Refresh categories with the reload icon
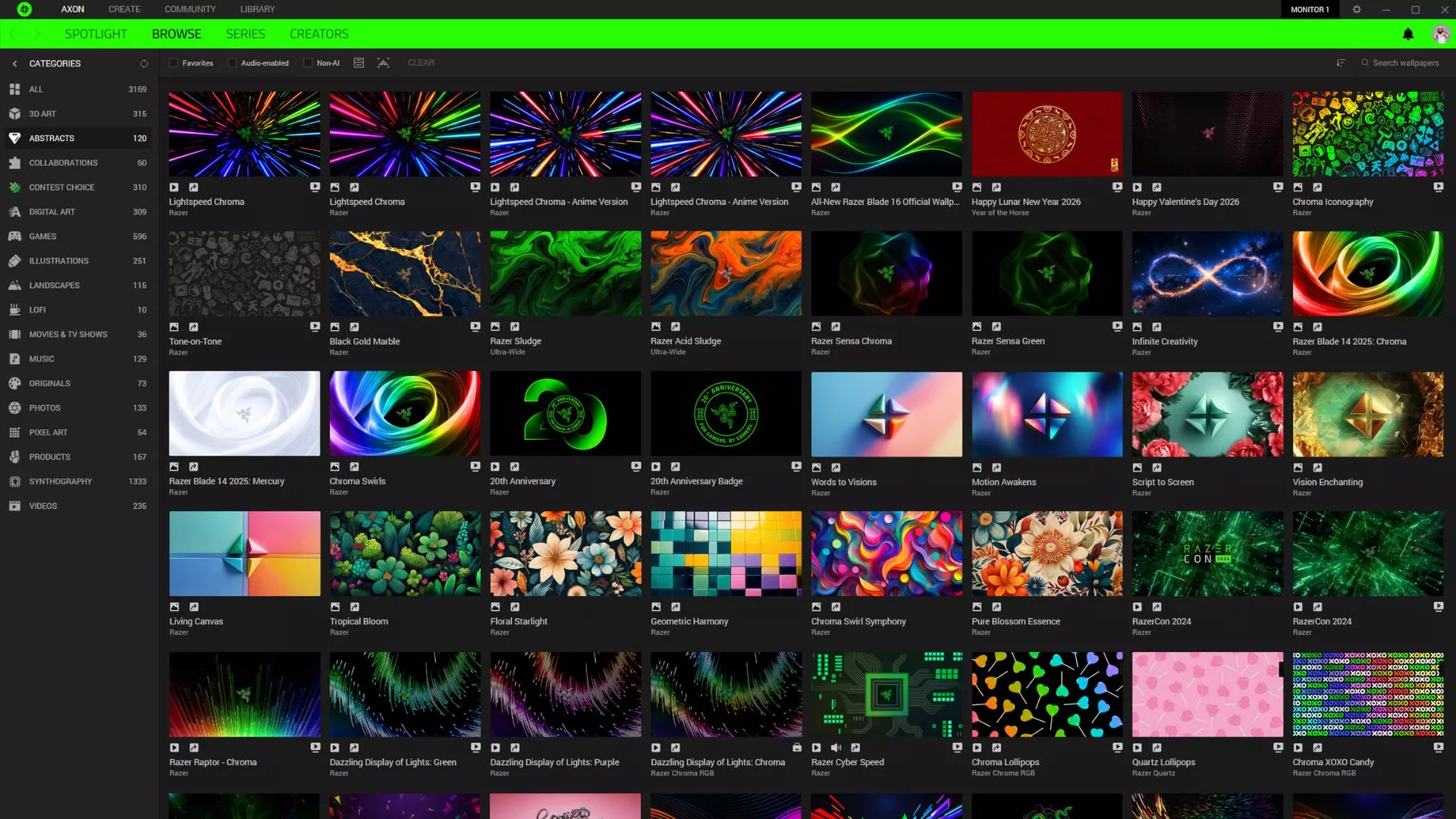Image resolution: width=1456 pixels, height=819 pixels. (144, 64)
